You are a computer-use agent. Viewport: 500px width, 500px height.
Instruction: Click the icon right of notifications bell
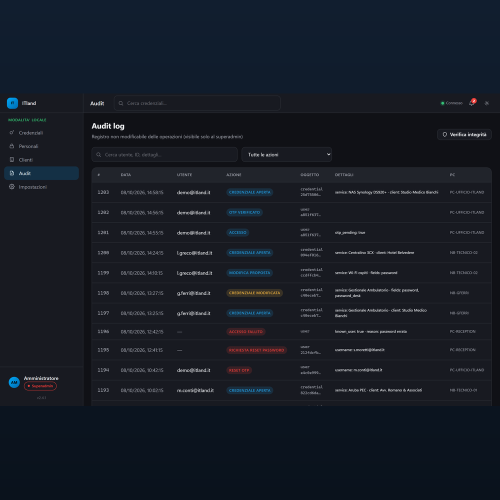click(x=487, y=103)
